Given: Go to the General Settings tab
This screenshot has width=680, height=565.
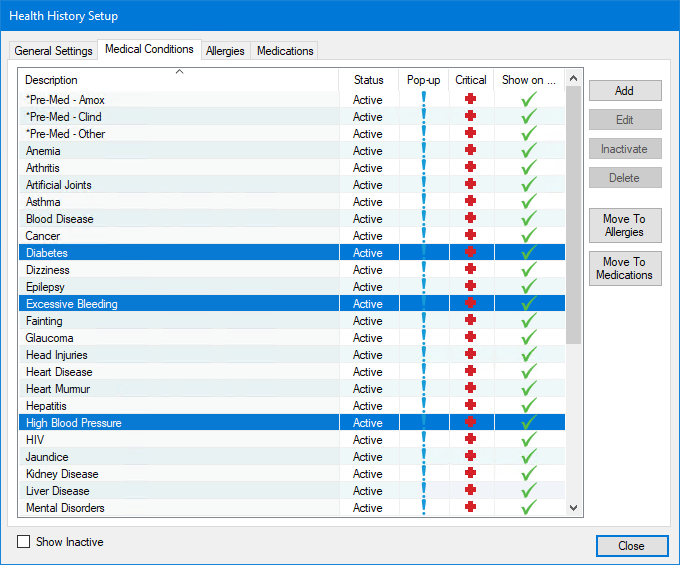Looking at the screenshot, I should click(53, 51).
